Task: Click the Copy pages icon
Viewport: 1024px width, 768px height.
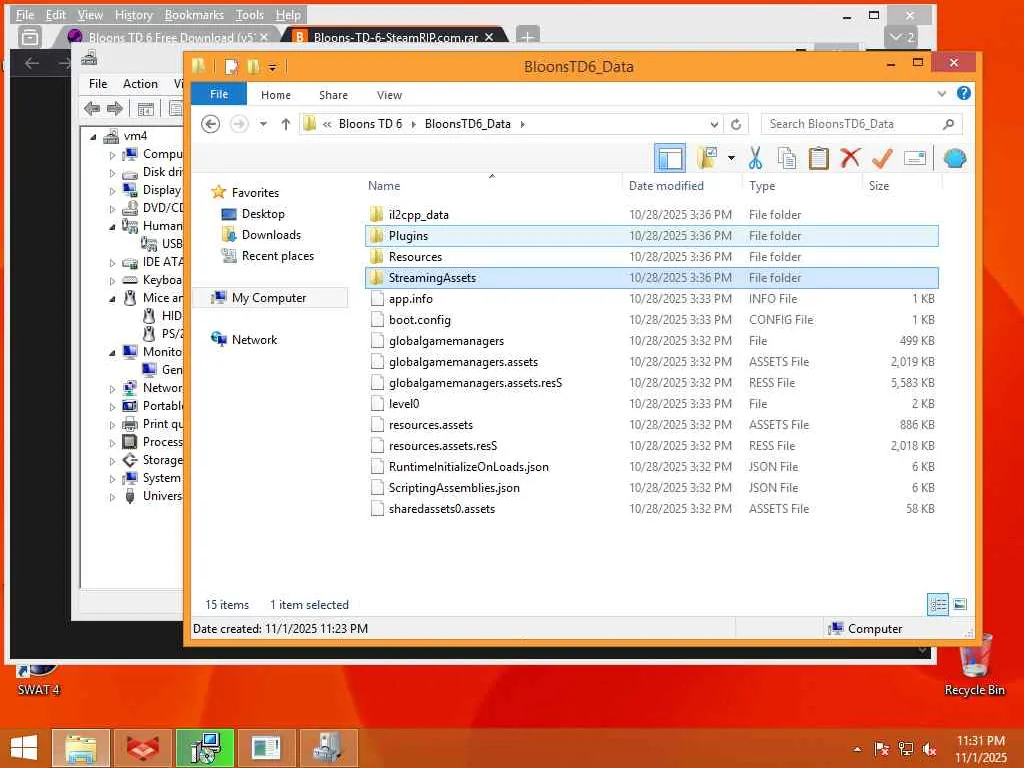Action: [x=787, y=158]
